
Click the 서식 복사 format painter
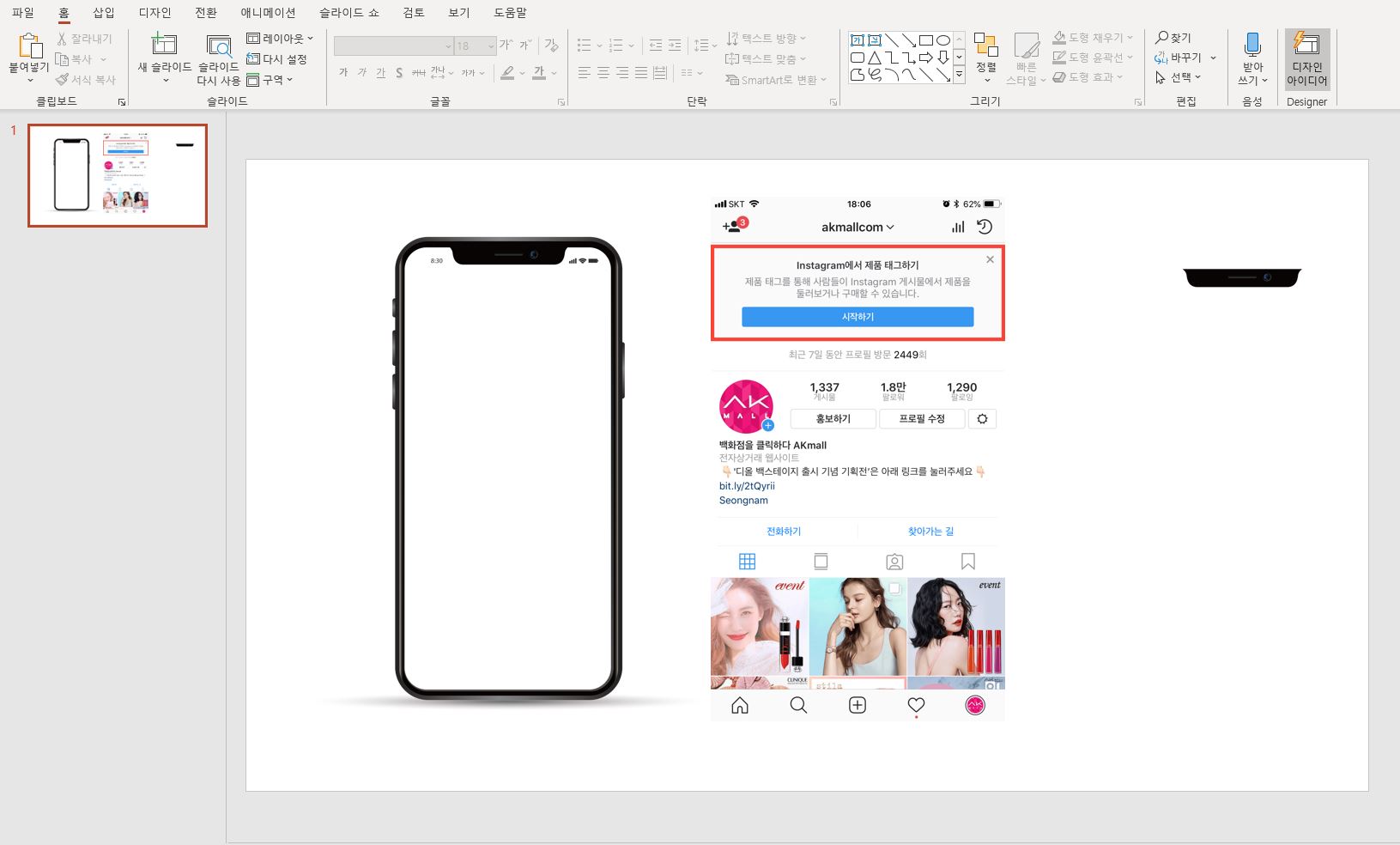[x=86, y=80]
